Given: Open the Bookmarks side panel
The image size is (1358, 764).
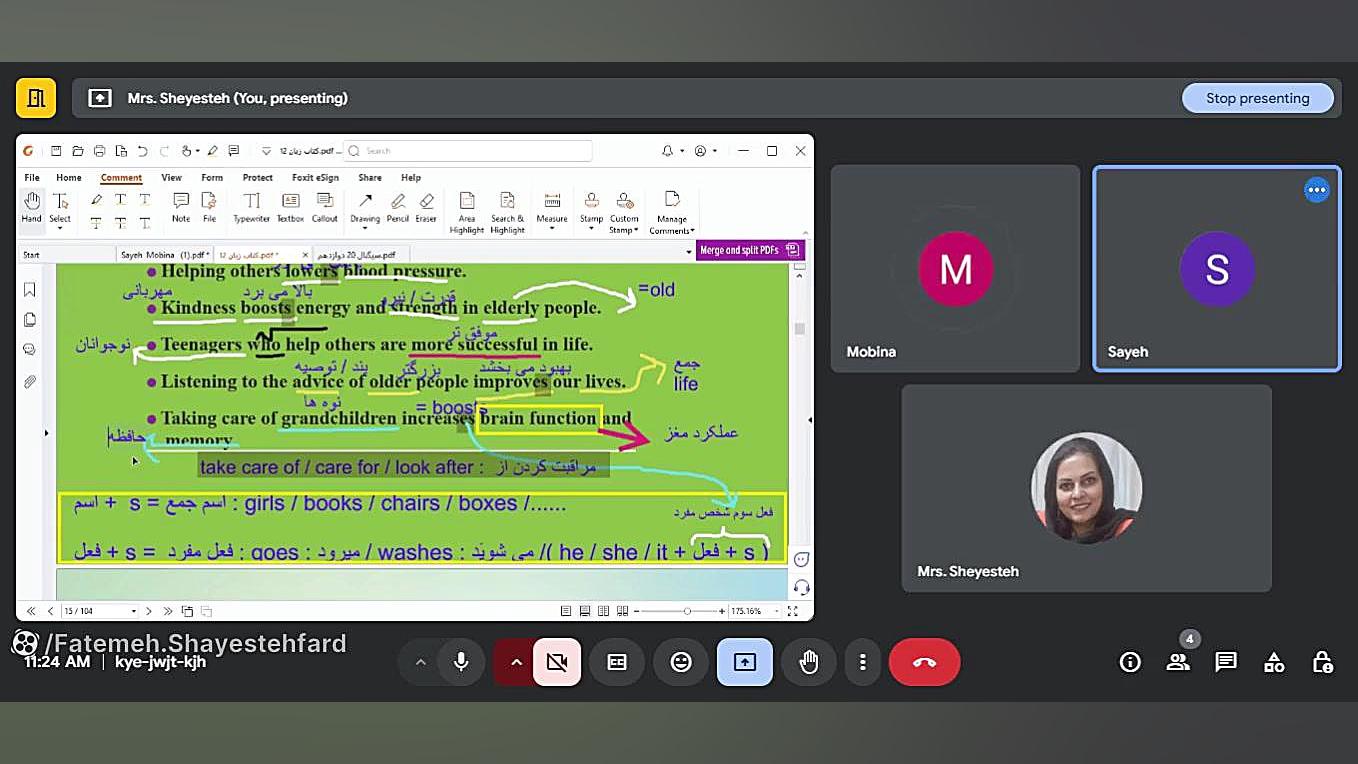Looking at the screenshot, I should 30,290.
